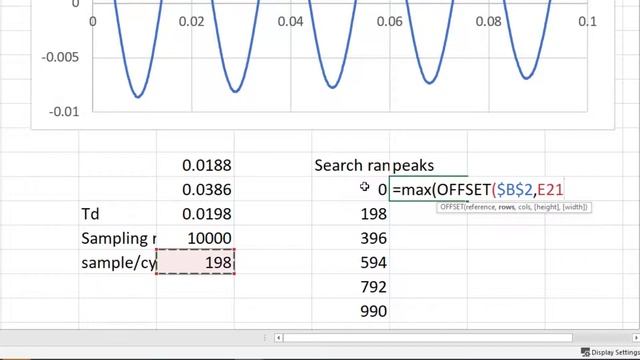The height and width of the screenshot is (360, 640).
Task: Click x-axis label 0.02 in chart
Action: click(x=191, y=22)
